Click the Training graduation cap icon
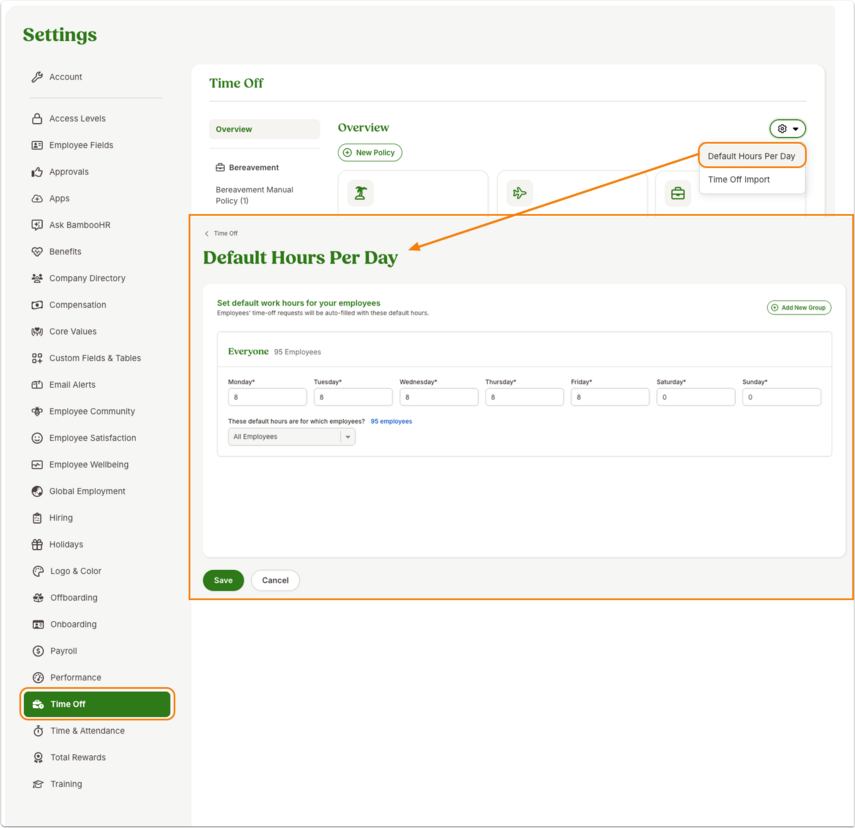The image size is (855, 828). pos(38,784)
